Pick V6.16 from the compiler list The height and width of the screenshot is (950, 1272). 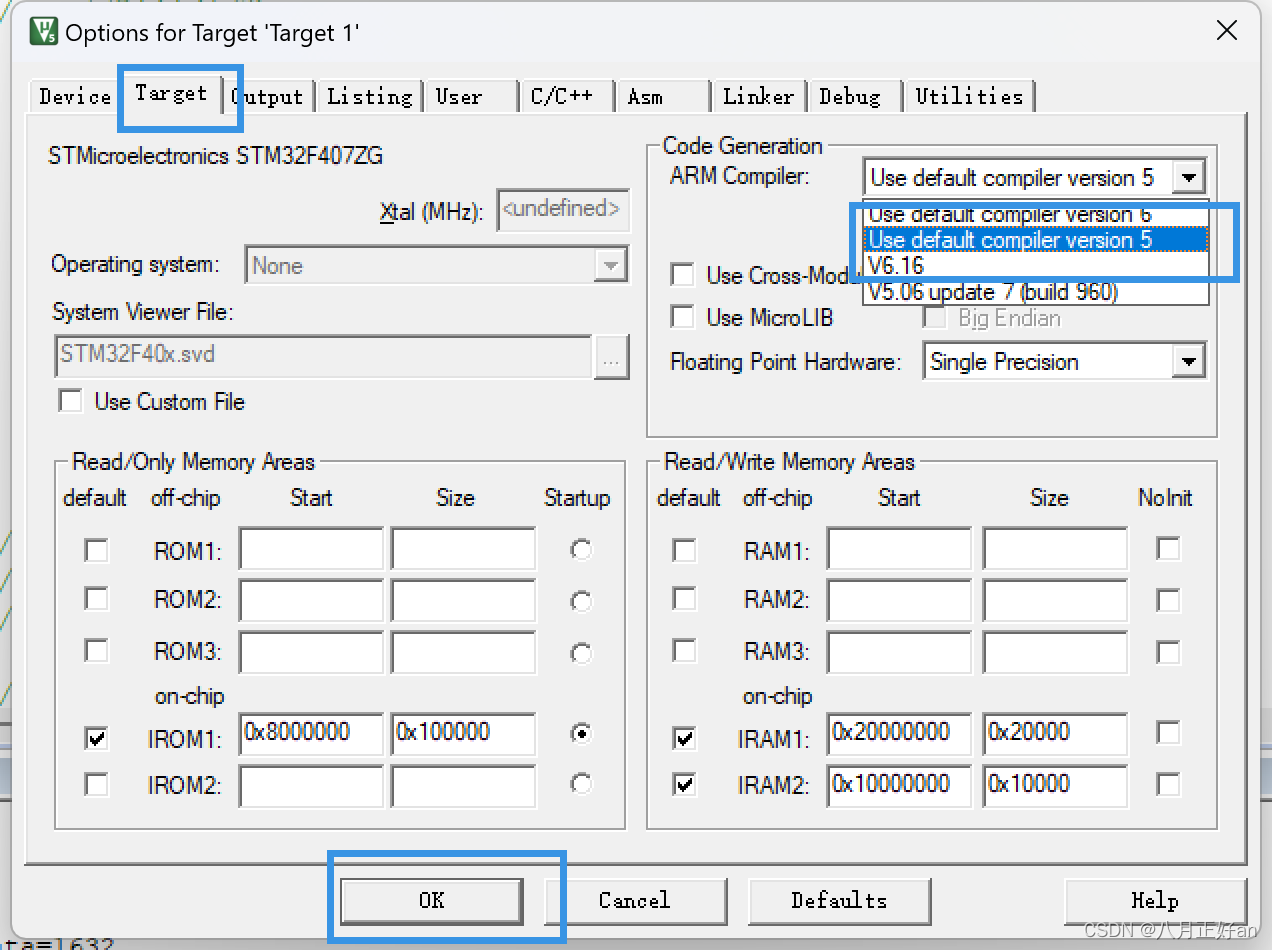pos(1035,266)
